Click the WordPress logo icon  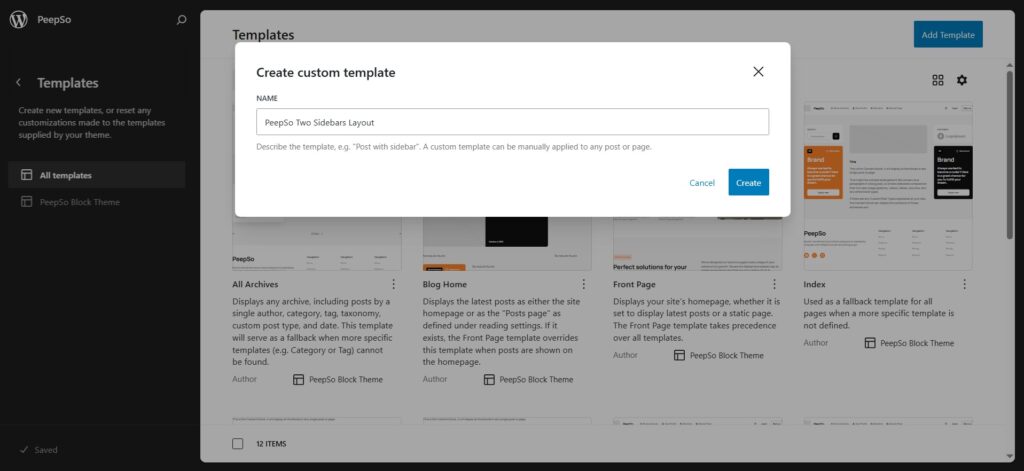(18, 20)
